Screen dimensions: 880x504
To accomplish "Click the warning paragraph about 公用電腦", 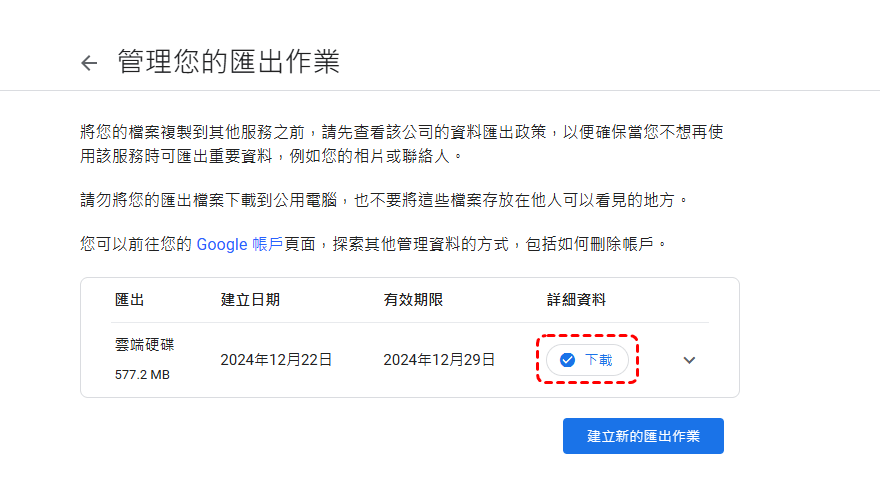I will 384,201.
